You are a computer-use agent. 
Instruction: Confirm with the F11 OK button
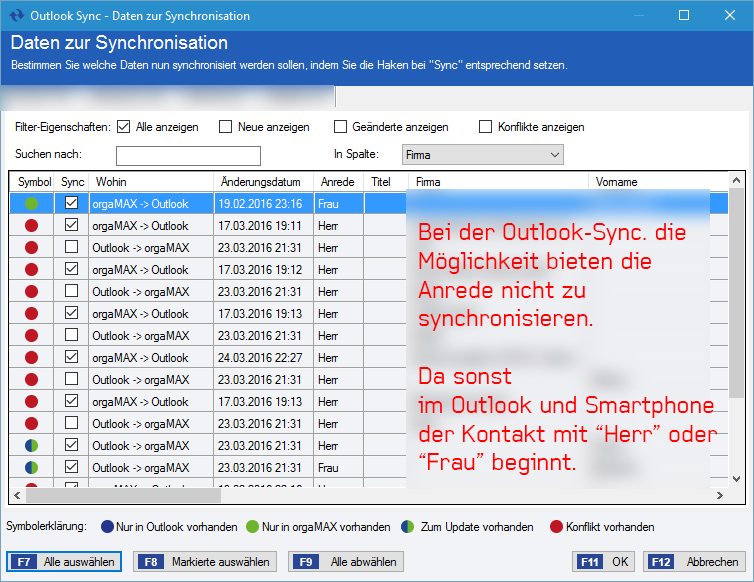(x=603, y=562)
